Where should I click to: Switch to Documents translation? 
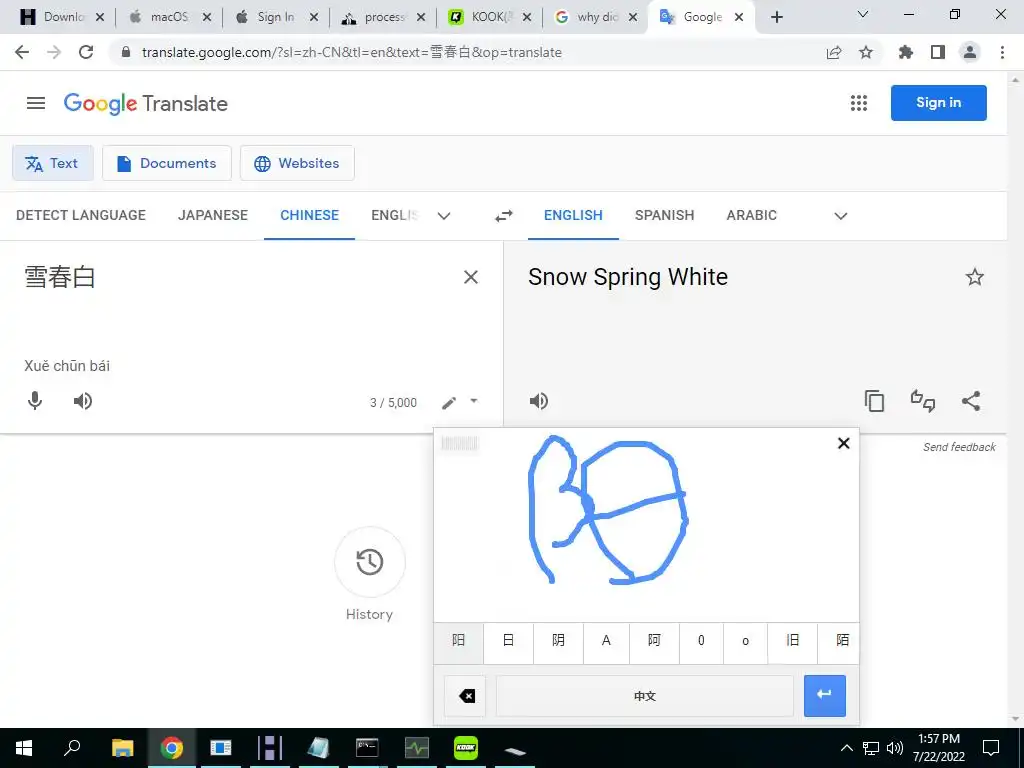click(167, 163)
